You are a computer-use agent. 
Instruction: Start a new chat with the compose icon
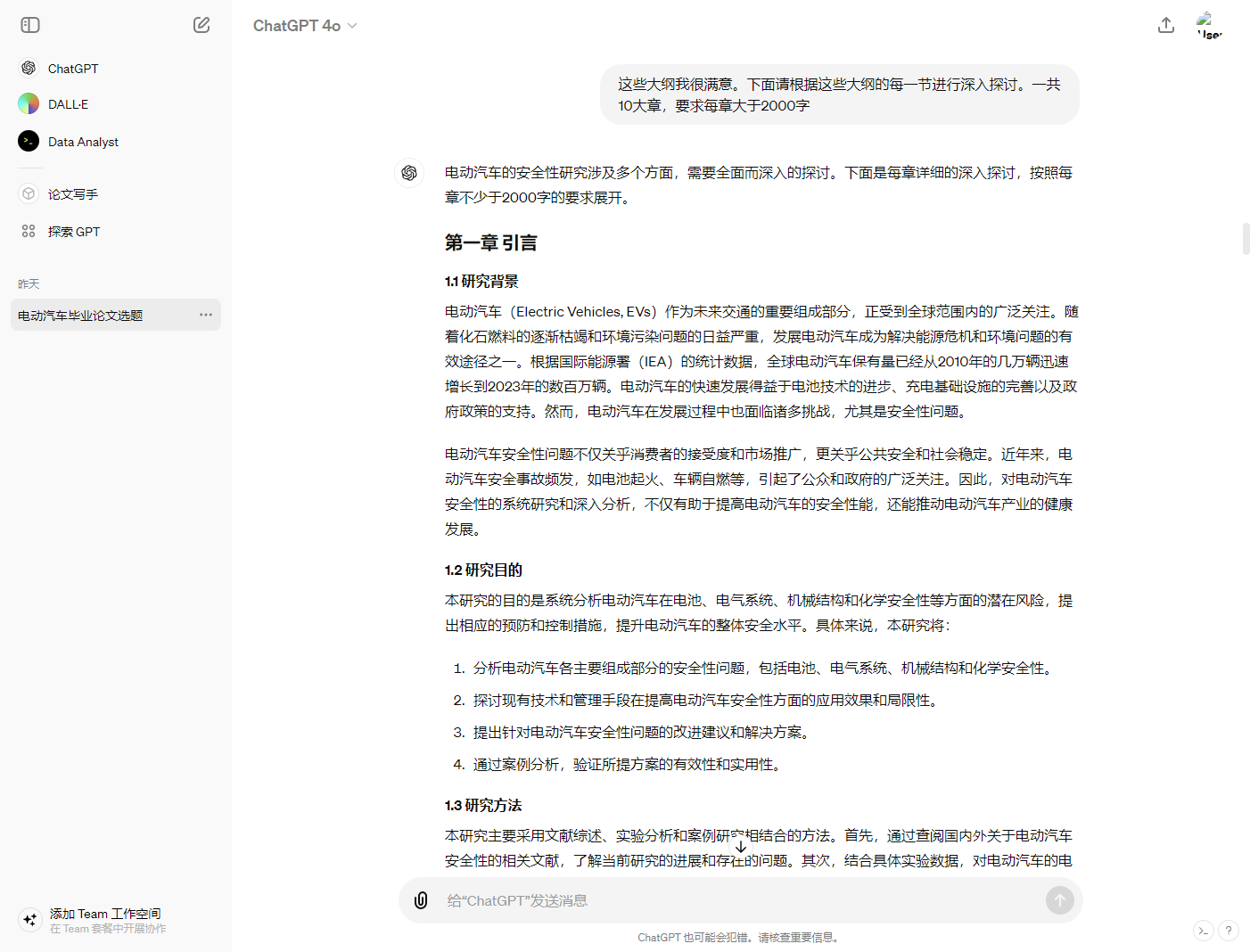pyautogui.click(x=201, y=25)
